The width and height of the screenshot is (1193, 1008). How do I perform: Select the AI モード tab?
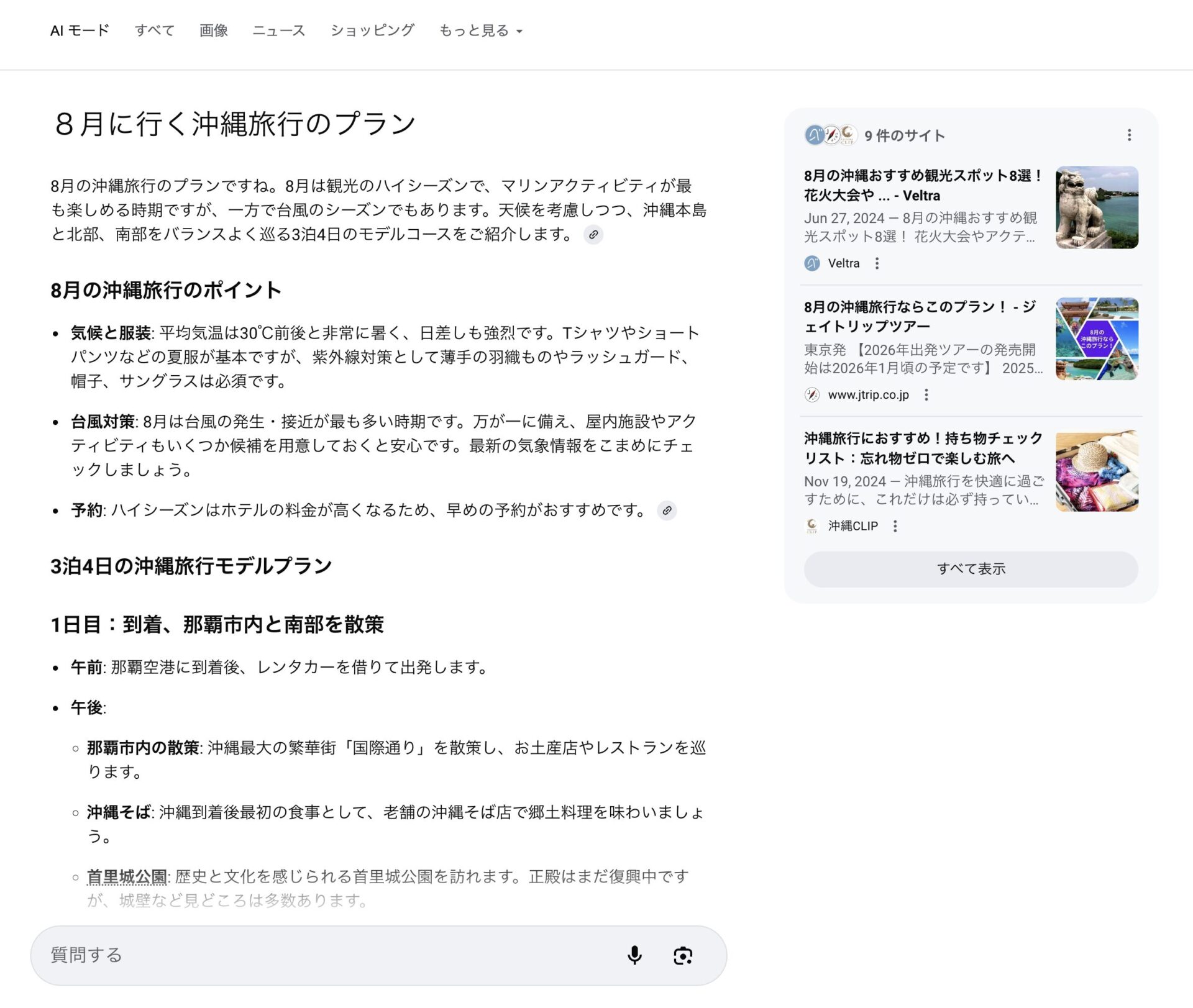click(80, 30)
